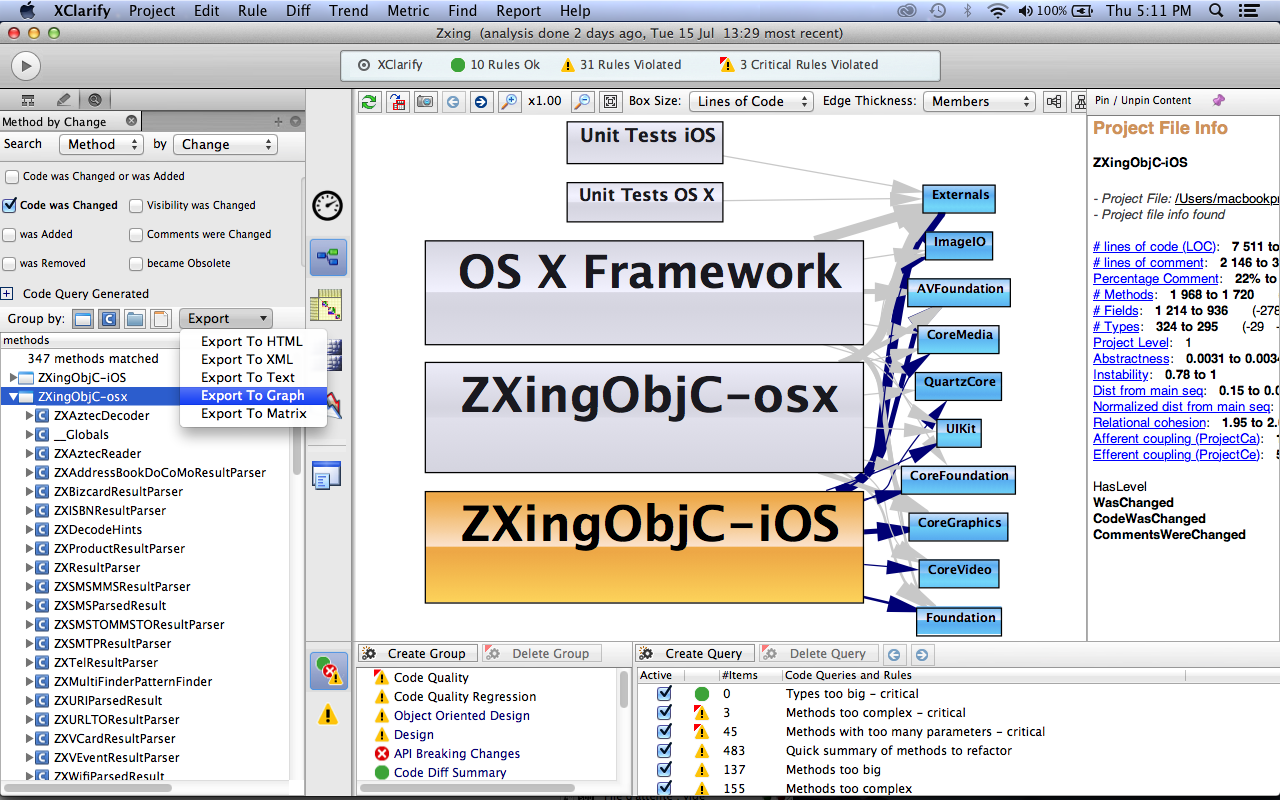Image resolution: width=1280 pixels, height=800 pixels.
Task: Open the window panel icon in sidebar
Action: (x=328, y=475)
